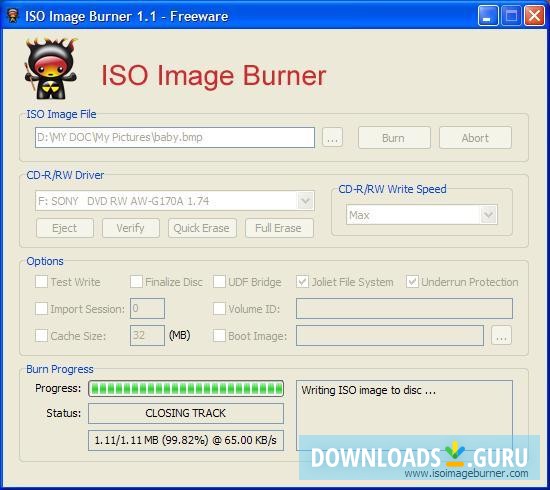Click the Eject button

click(65, 228)
